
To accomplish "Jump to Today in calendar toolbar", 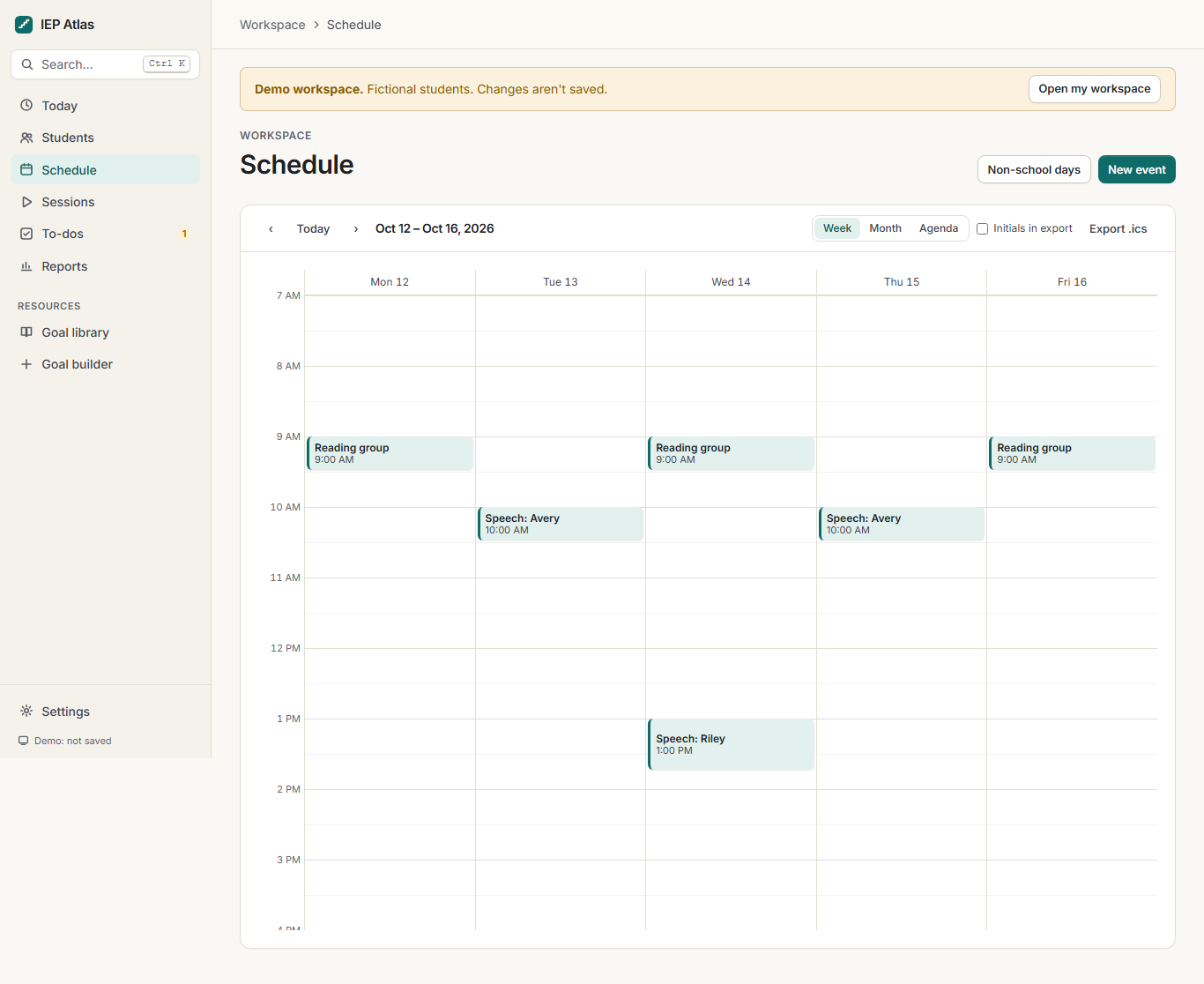I will 313,229.
